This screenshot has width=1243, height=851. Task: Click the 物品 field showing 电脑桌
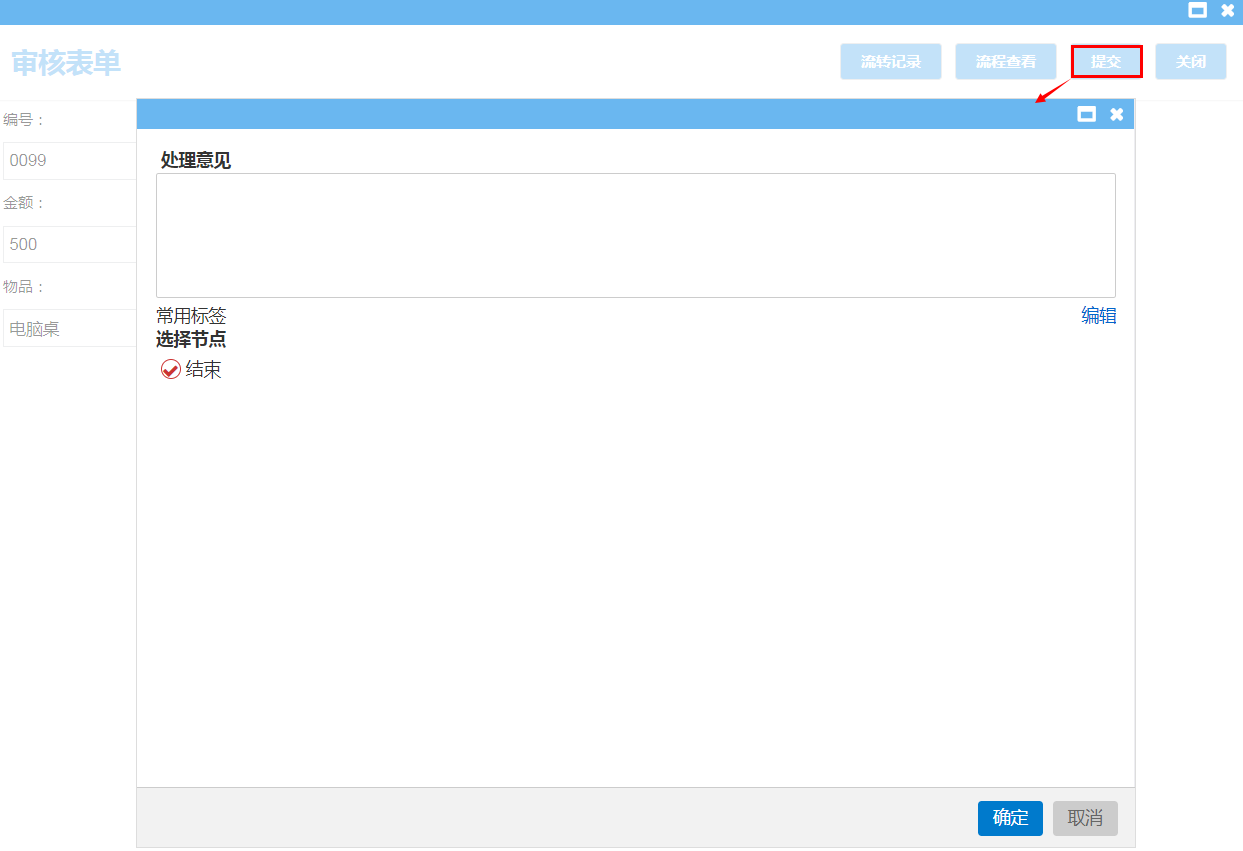coord(70,328)
